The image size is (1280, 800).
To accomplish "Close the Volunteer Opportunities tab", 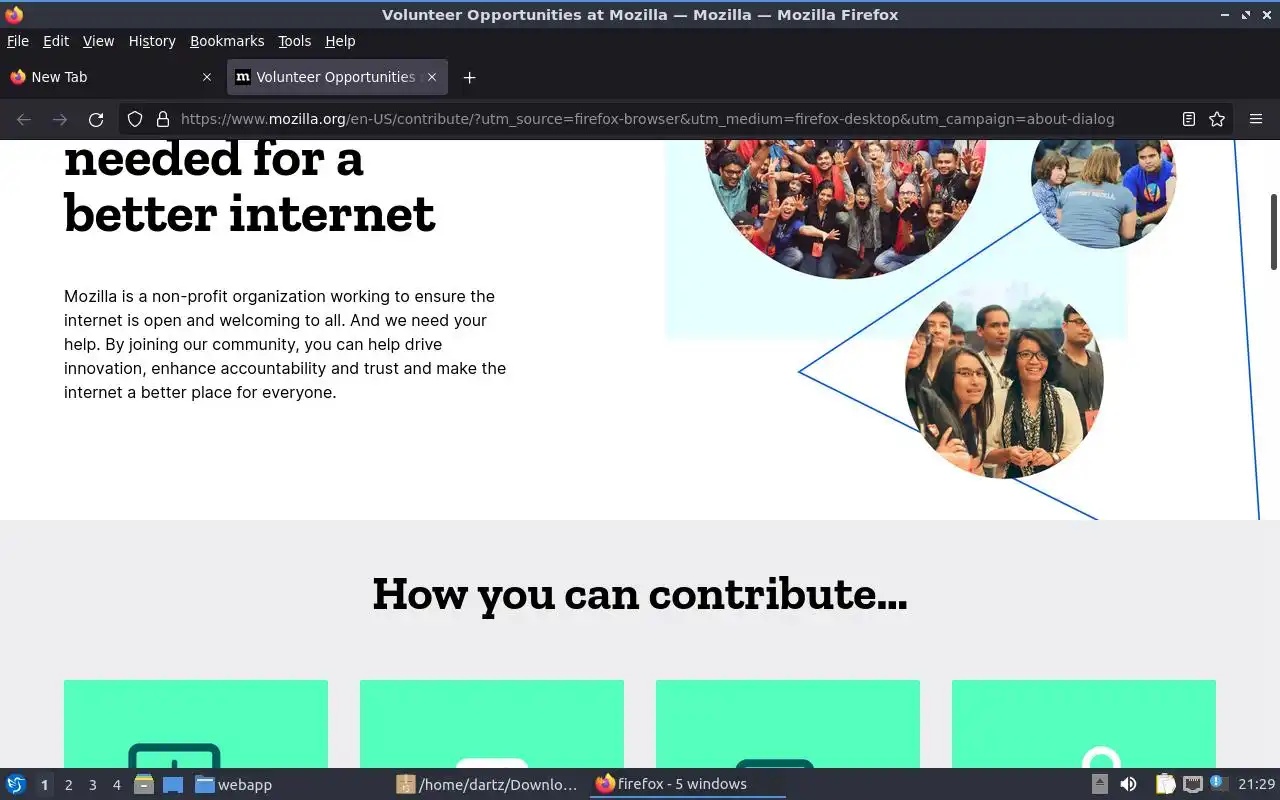I will [x=432, y=77].
